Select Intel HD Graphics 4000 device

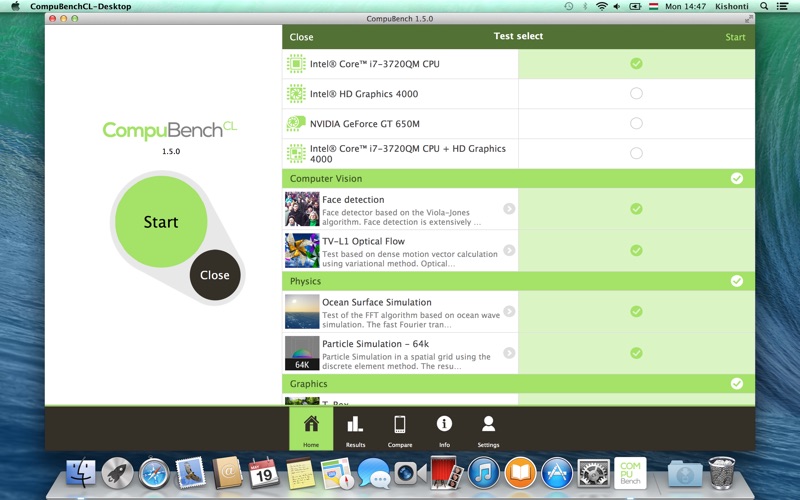point(636,93)
